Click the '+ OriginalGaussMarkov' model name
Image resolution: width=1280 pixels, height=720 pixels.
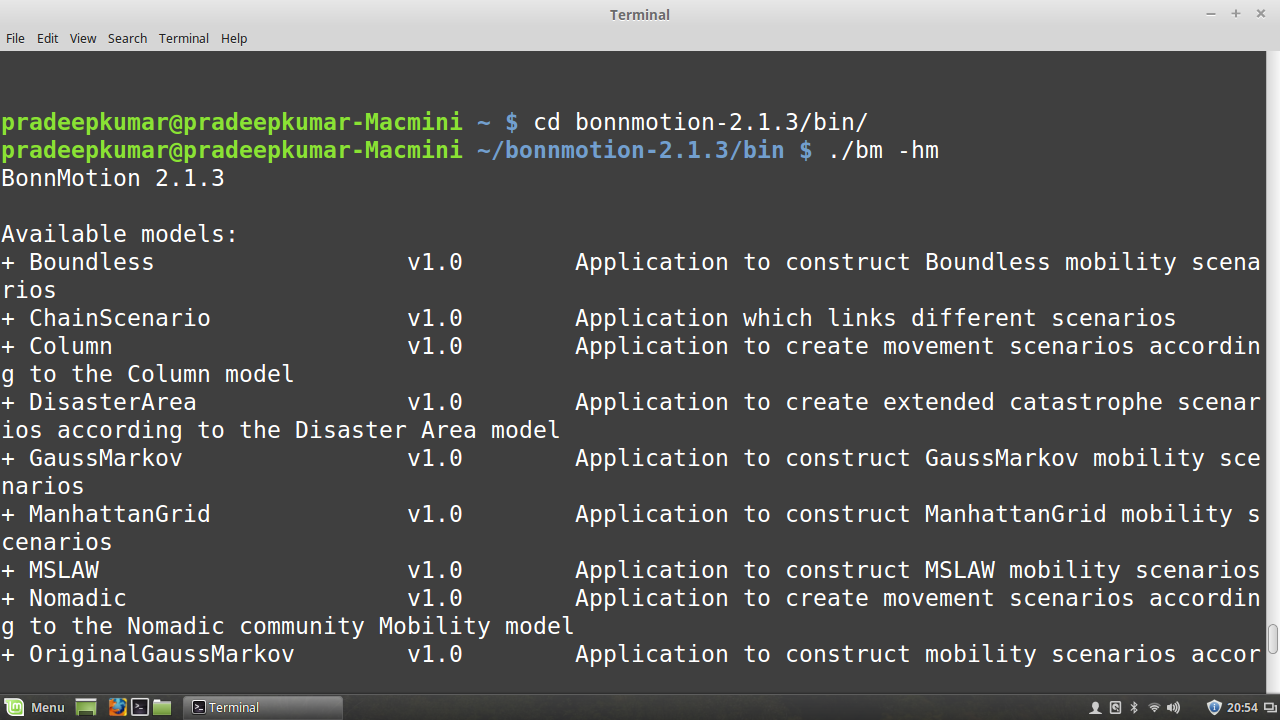(148, 654)
